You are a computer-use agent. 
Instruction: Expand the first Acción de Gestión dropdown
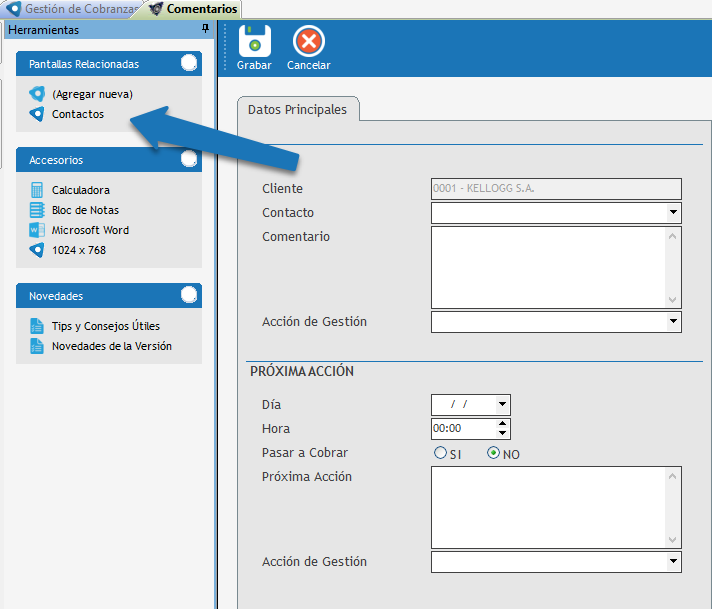click(x=673, y=322)
